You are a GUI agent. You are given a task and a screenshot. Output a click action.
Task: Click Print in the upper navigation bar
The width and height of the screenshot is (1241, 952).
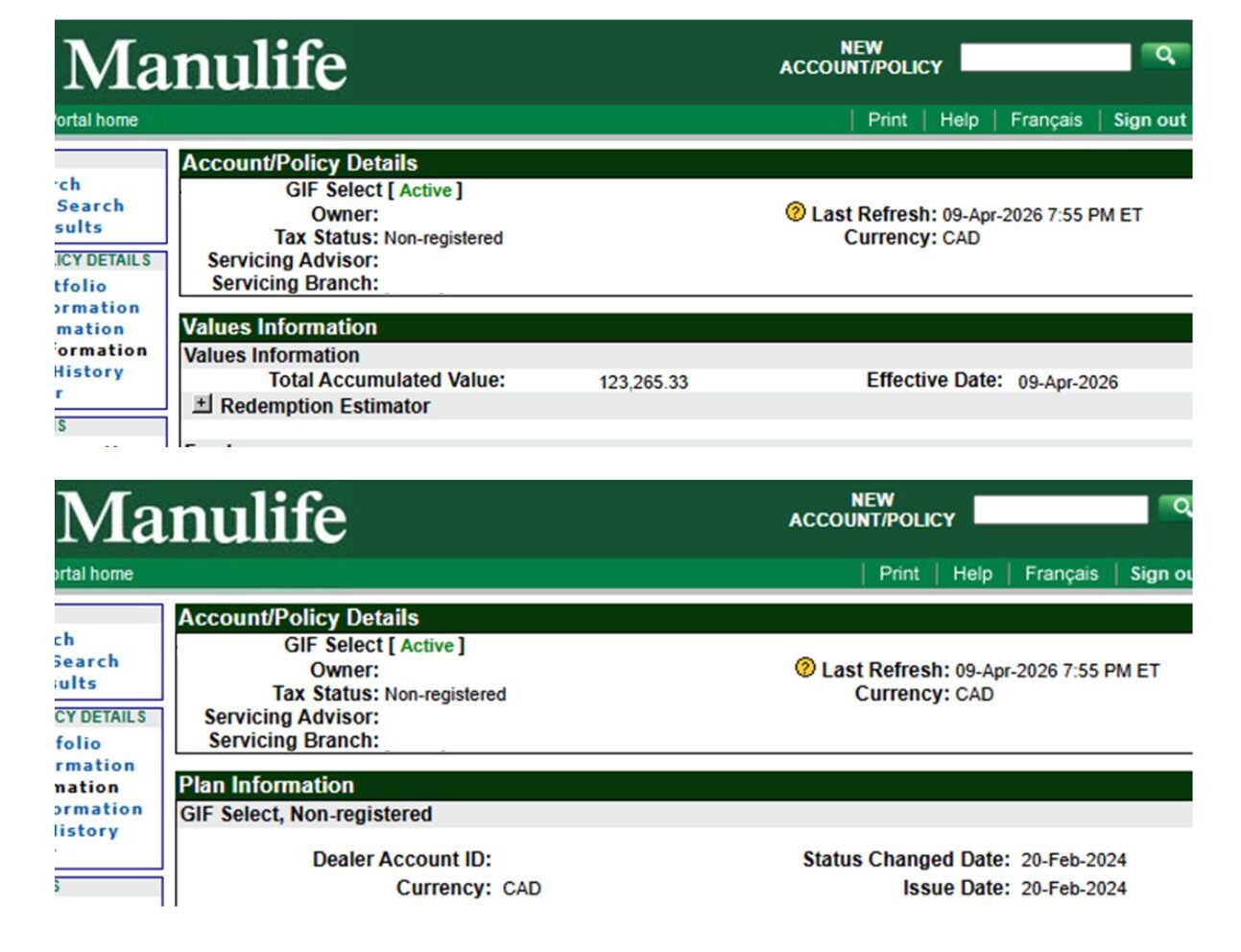coord(887,120)
